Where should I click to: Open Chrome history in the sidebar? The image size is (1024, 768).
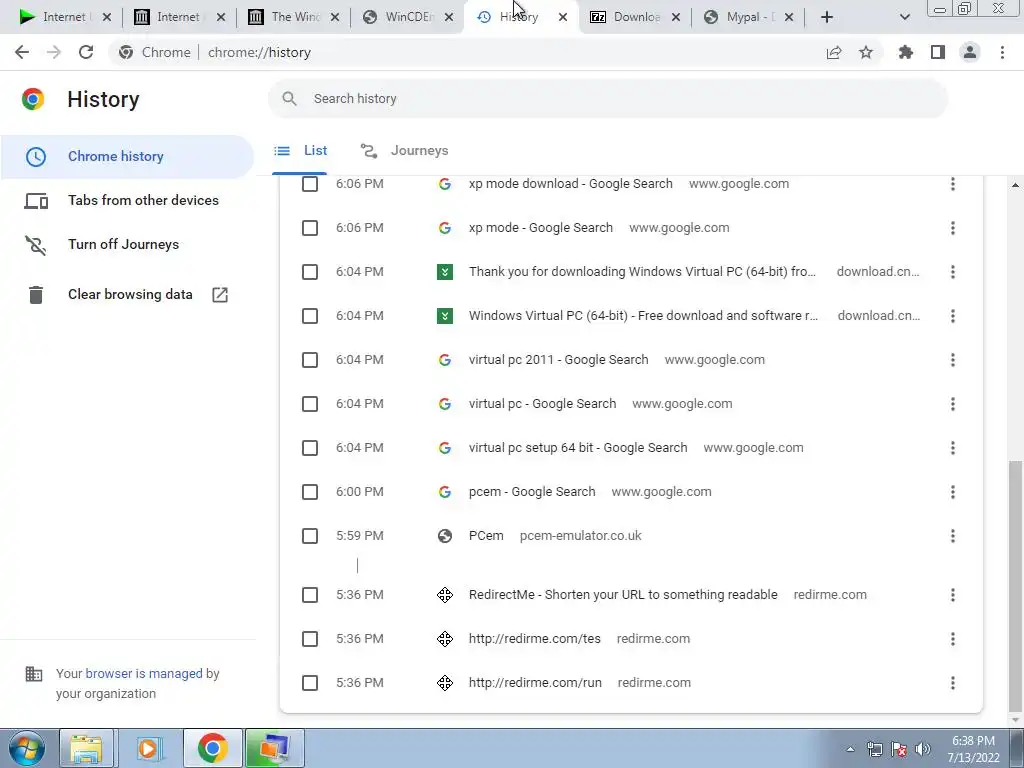[x=127, y=157]
